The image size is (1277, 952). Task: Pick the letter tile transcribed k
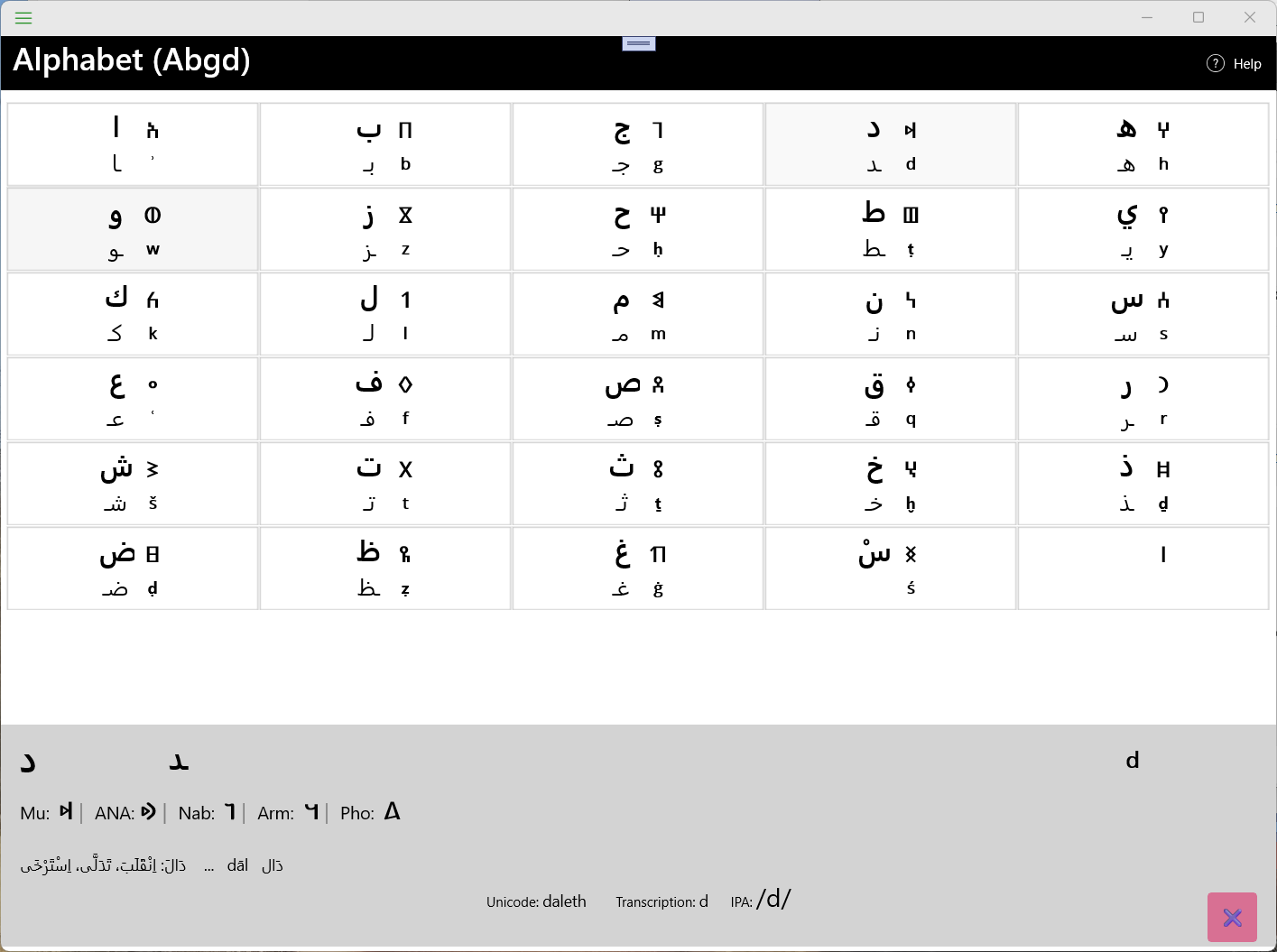click(133, 314)
